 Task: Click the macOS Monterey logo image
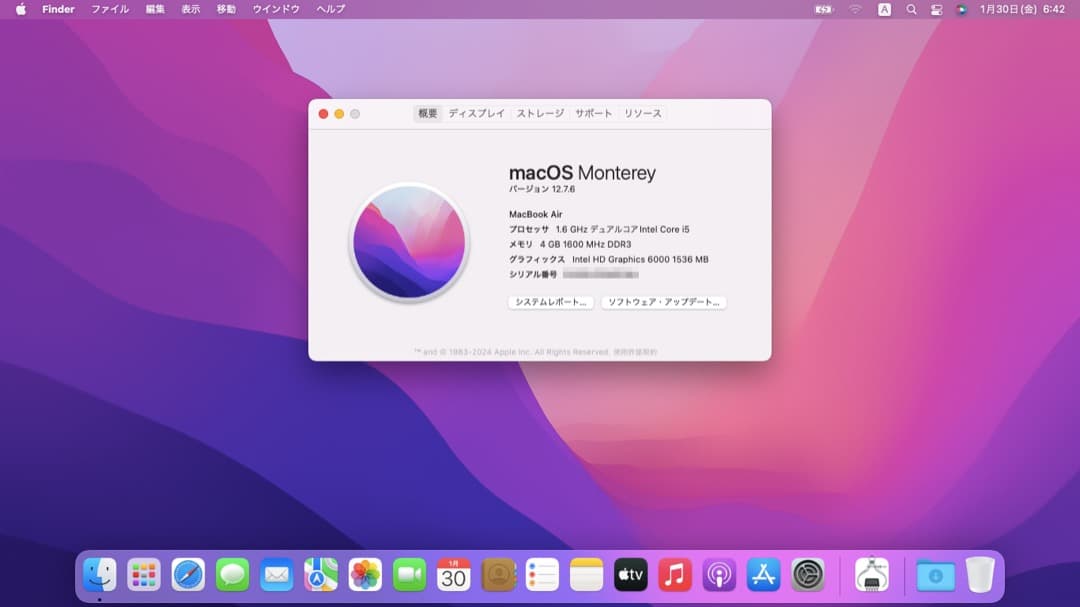coord(409,242)
